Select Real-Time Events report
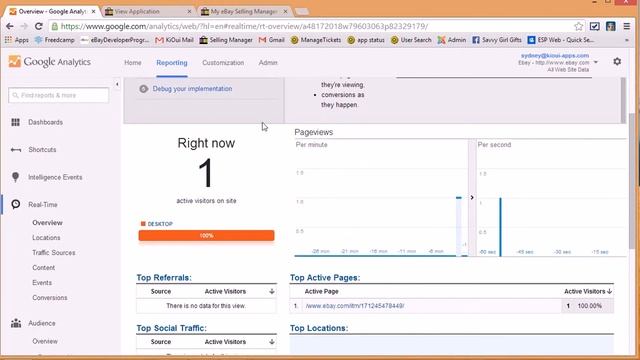The width and height of the screenshot is (640, 360). coord(42,283)
